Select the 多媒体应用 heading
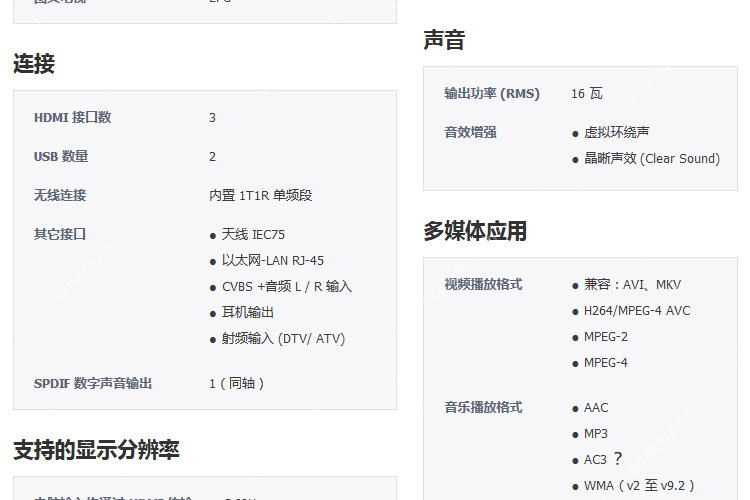 [x=475, y=231]
